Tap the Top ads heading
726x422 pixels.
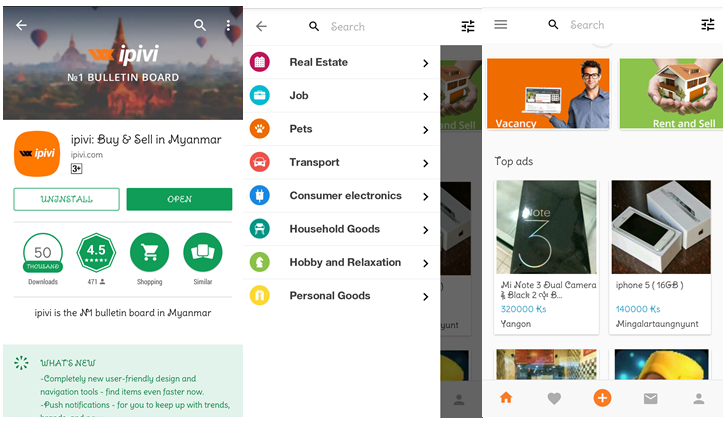[x=513, y=161]
